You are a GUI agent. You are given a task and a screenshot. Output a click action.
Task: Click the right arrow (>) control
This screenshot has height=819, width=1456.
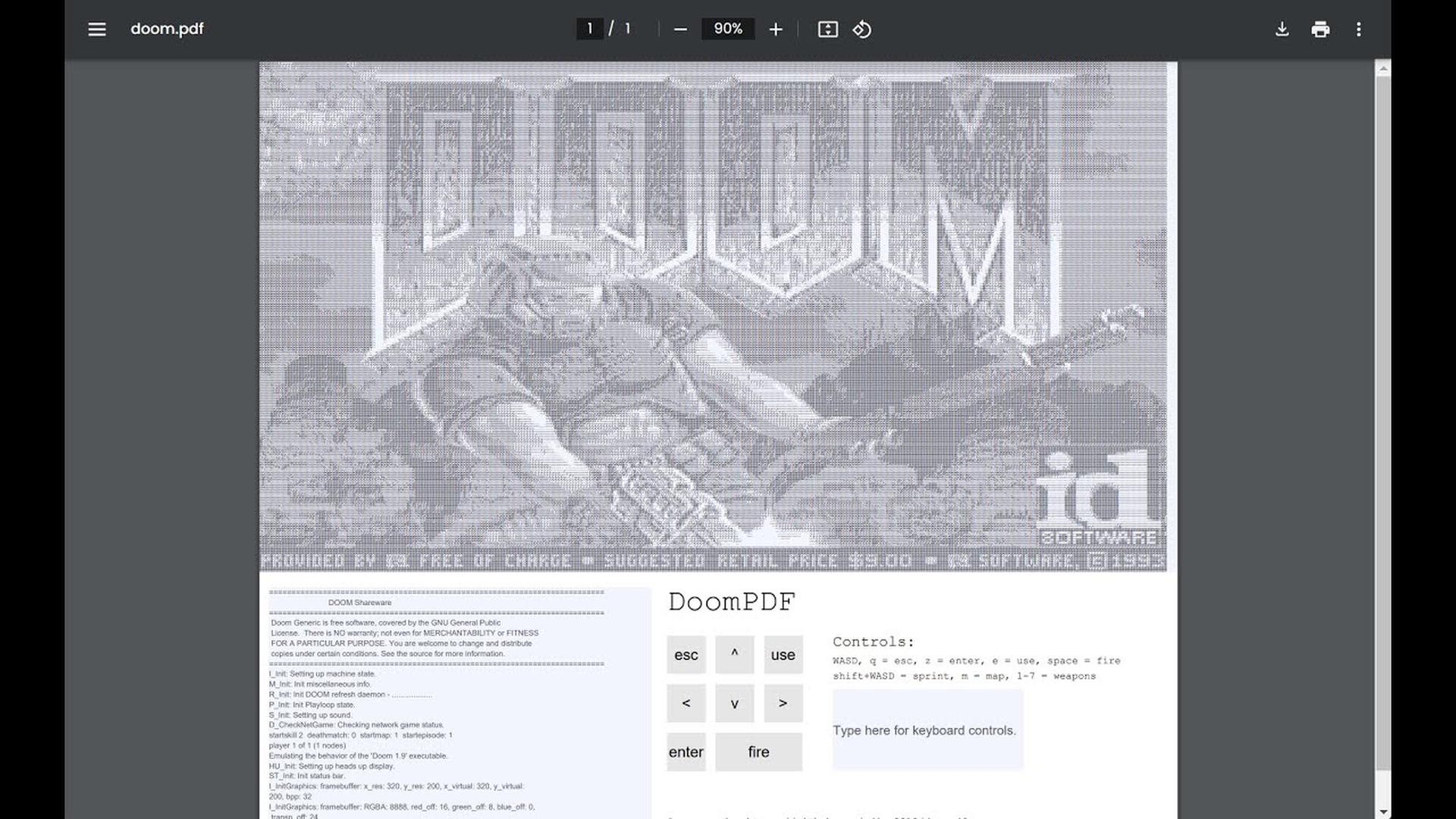[783, 703]
